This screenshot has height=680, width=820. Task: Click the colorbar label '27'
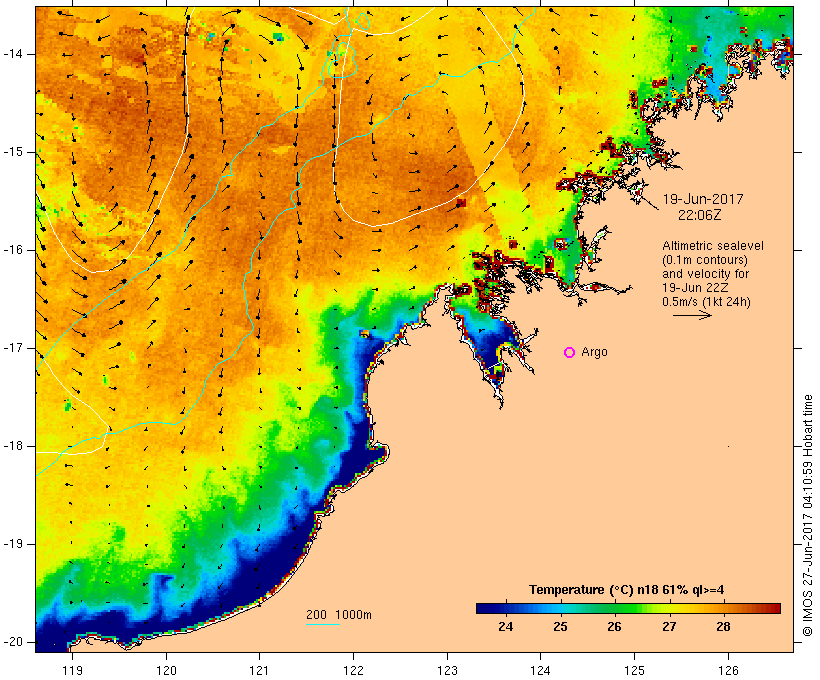669,627
